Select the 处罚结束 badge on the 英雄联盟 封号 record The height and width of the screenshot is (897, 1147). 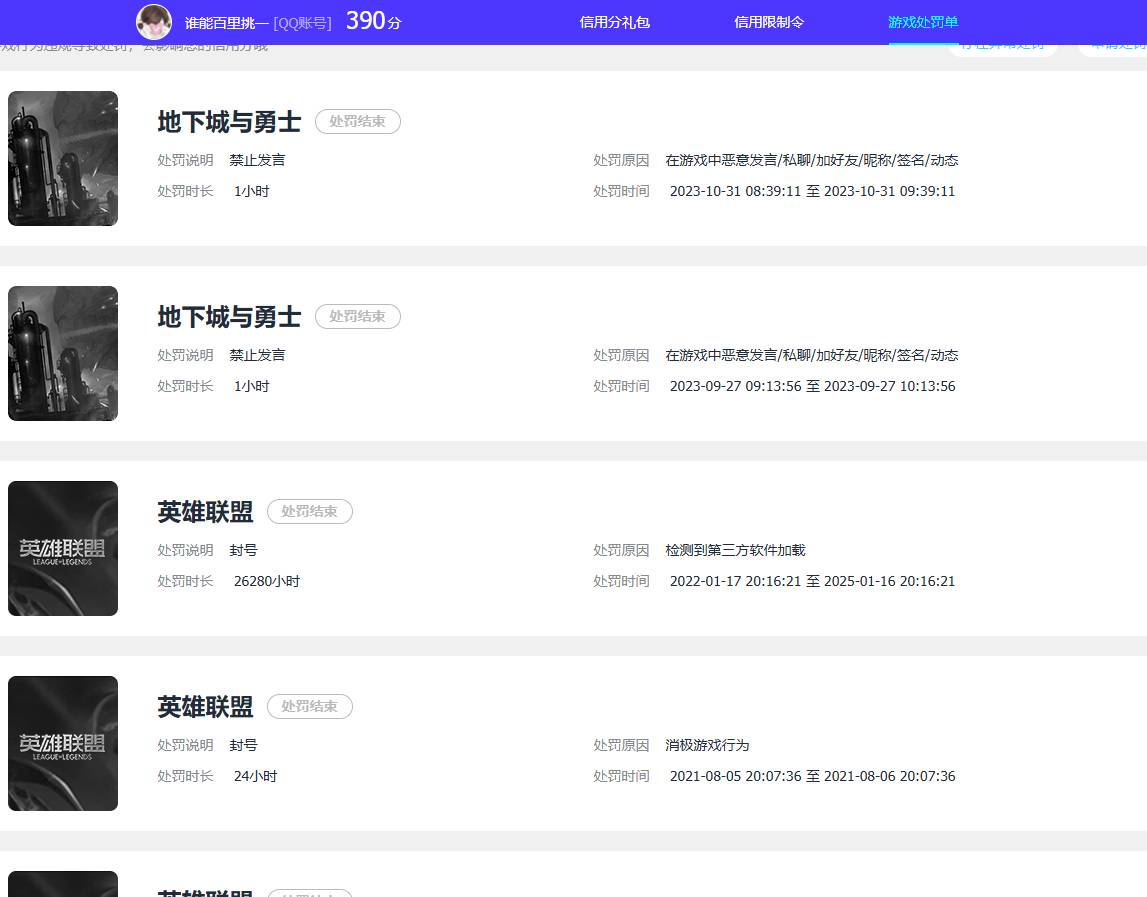pyautogui.click(x=310, y=511)
